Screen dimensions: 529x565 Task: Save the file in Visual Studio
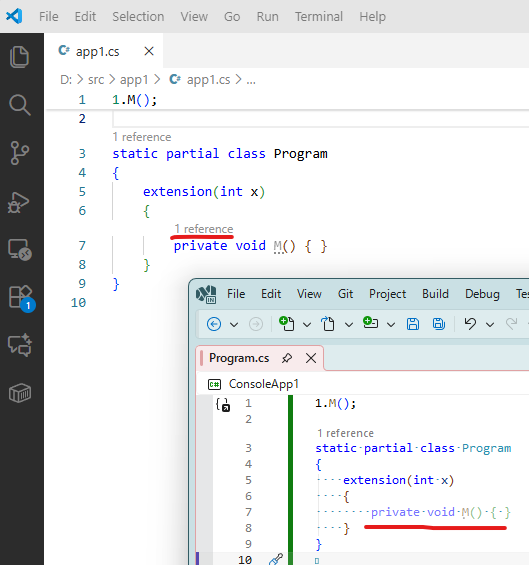[413, 324]
